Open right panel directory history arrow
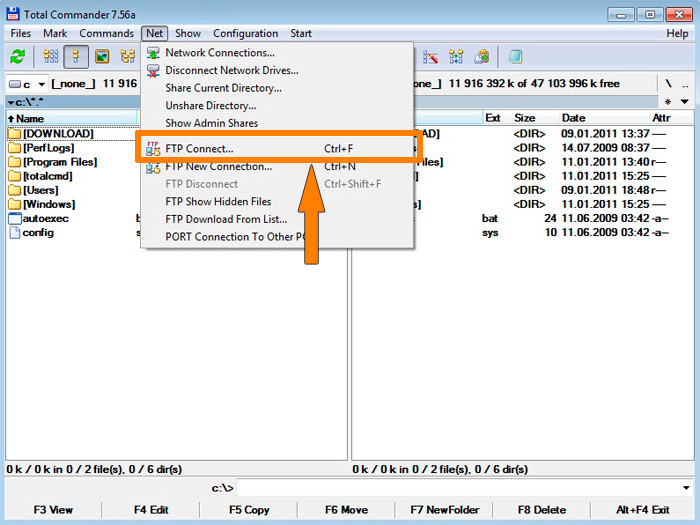 pyautogui.click(x=685, y=102)
